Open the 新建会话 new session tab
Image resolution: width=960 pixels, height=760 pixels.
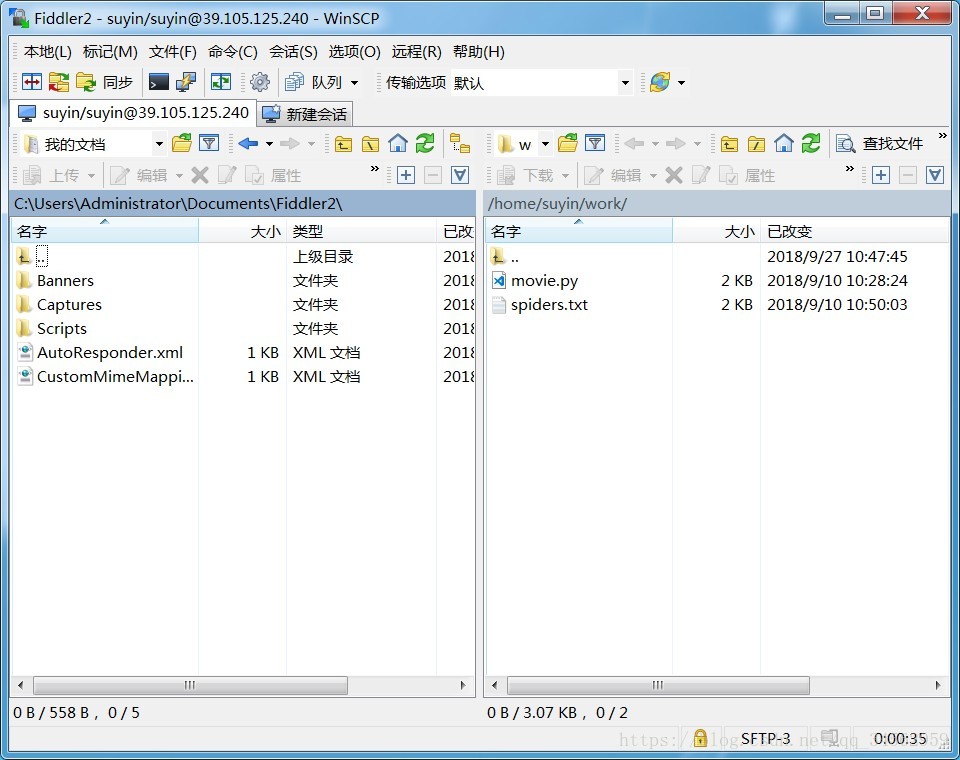304,114
